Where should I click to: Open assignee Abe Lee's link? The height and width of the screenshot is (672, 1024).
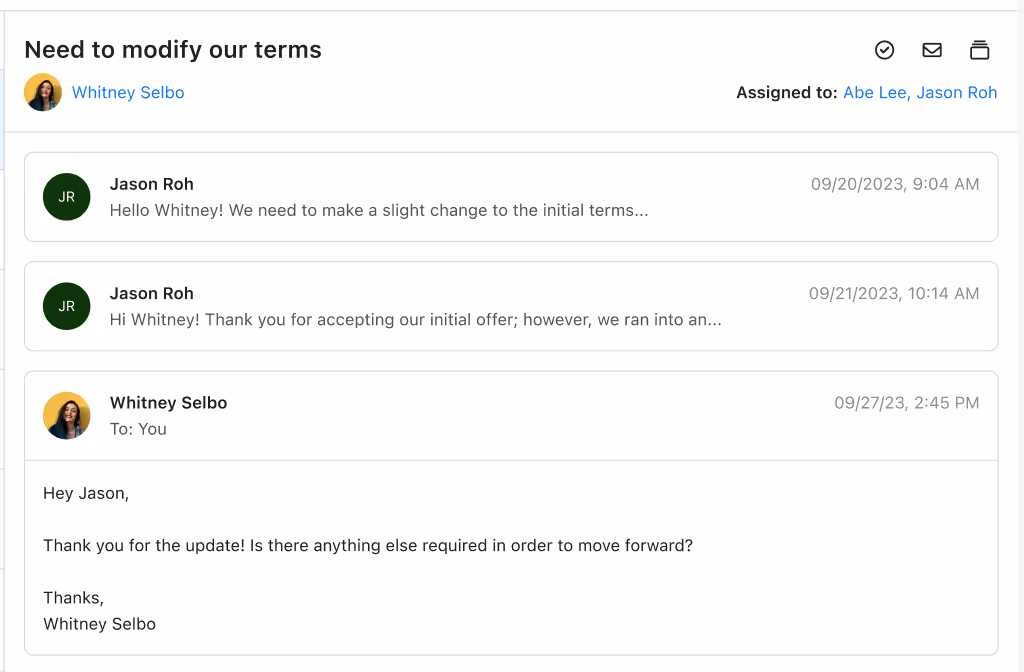click(876, 93)
